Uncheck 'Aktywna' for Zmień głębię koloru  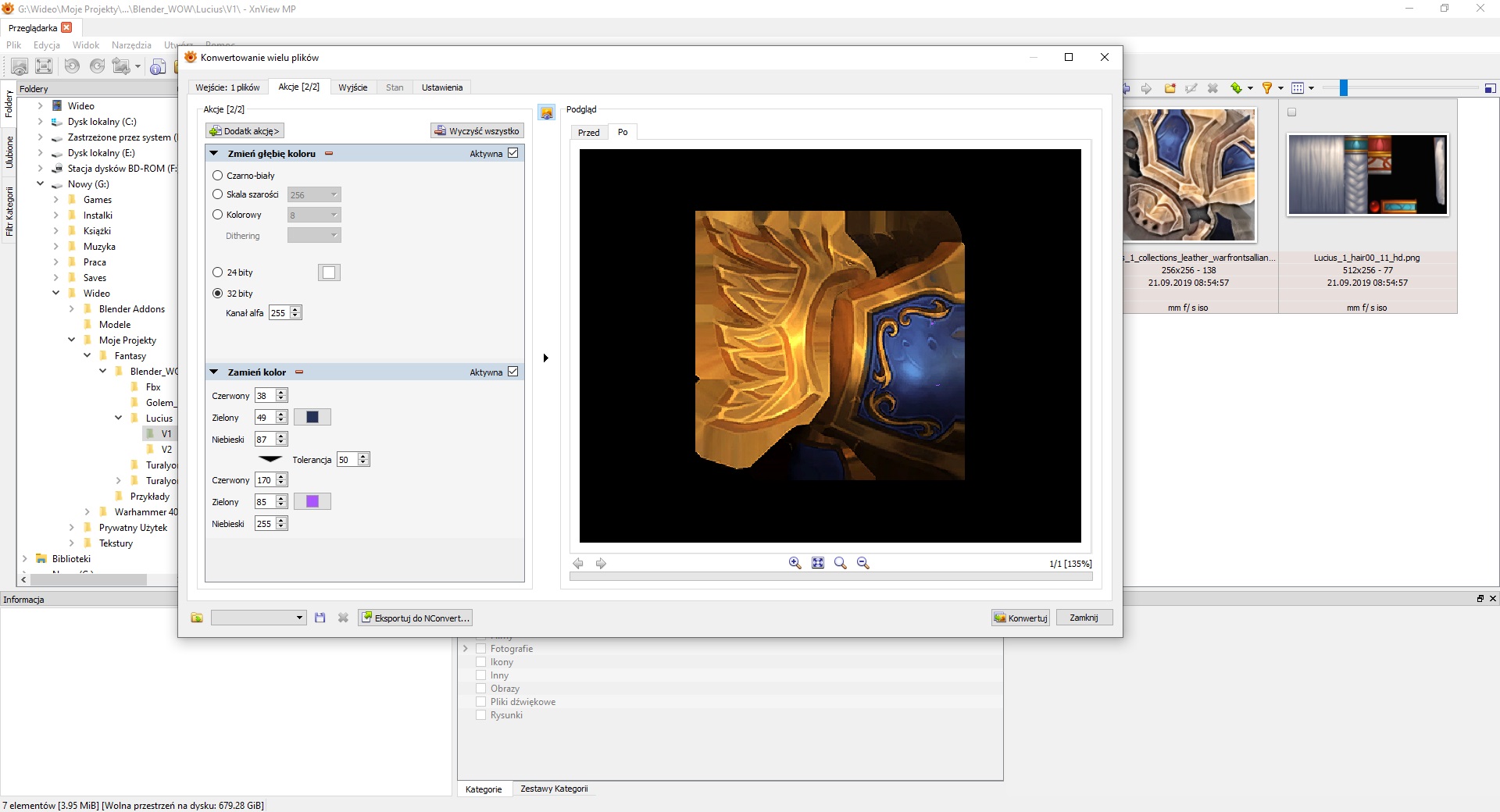[513, 153]
